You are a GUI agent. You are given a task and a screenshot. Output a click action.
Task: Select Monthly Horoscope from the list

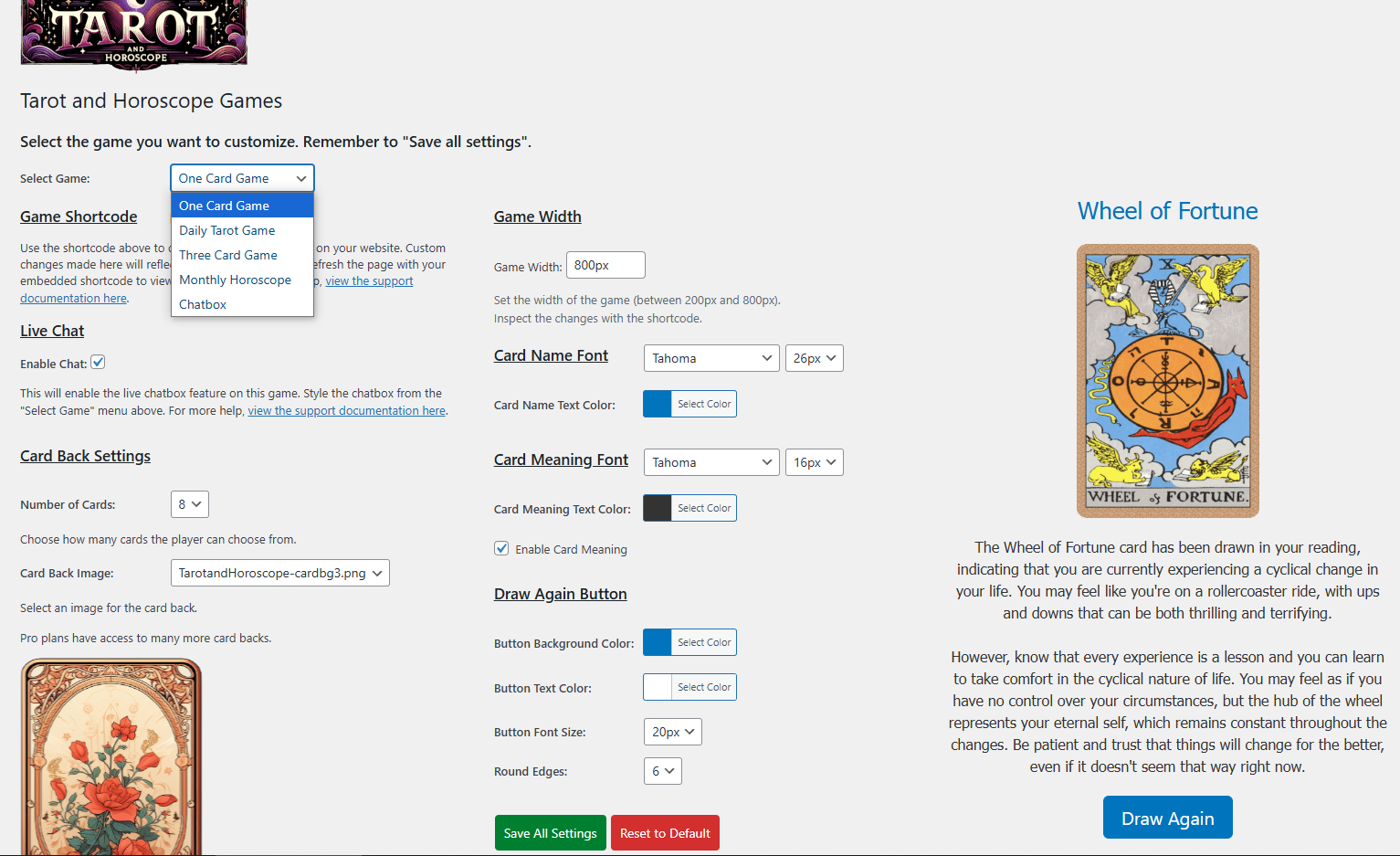coord(242,280)
